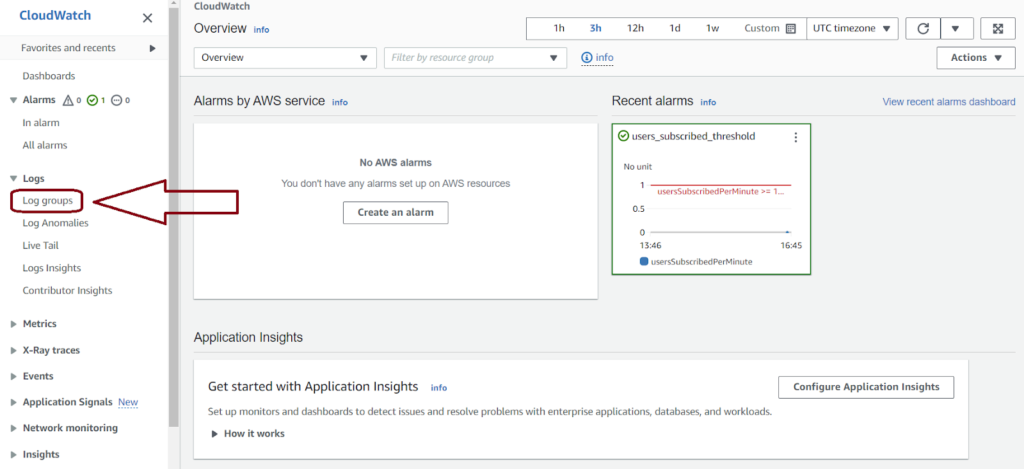The width and height of the screenshot is (1024, 469).
Task: Open Contributor Insights in the sidebar
Action: (67, 290)
